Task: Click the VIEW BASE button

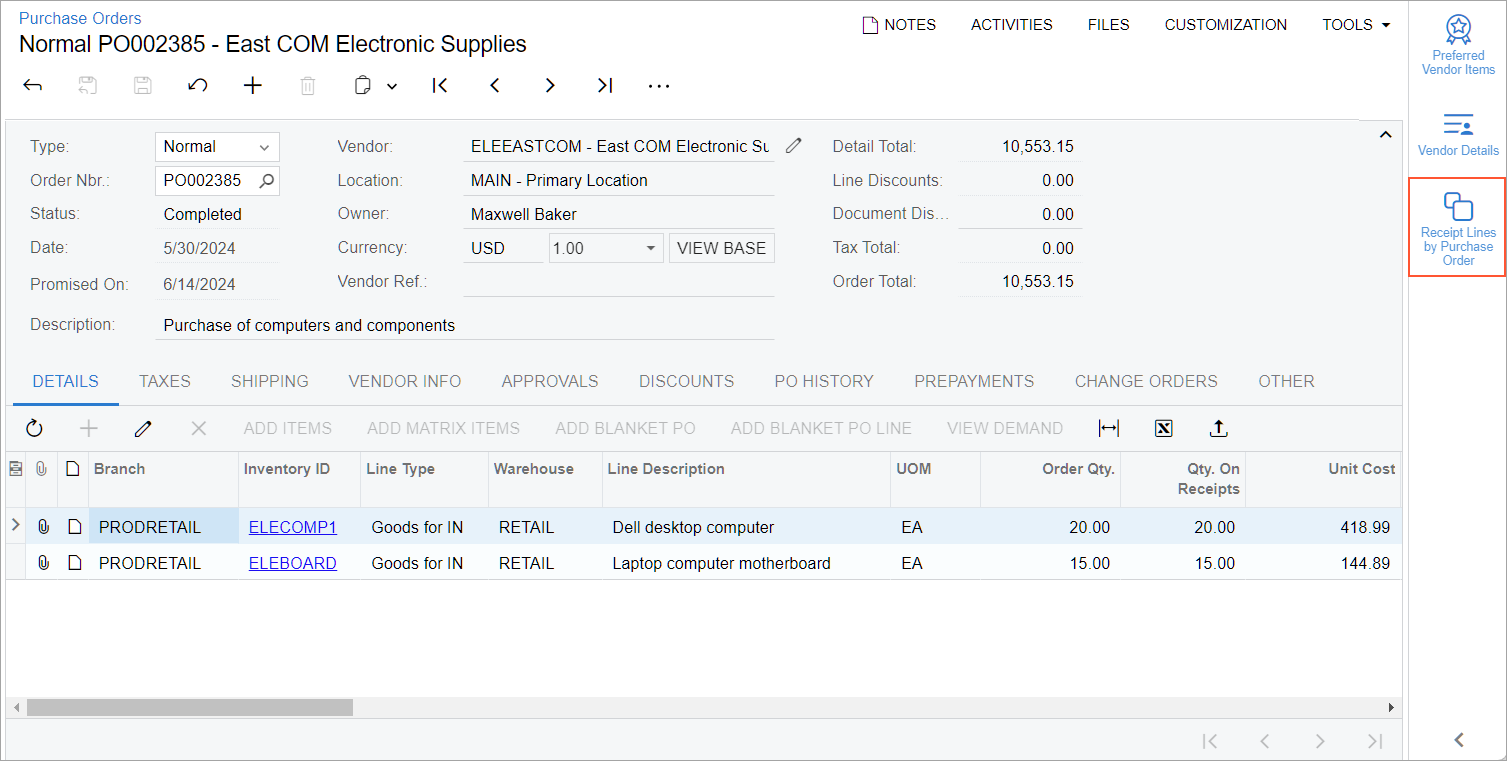Action: [721, 248]
